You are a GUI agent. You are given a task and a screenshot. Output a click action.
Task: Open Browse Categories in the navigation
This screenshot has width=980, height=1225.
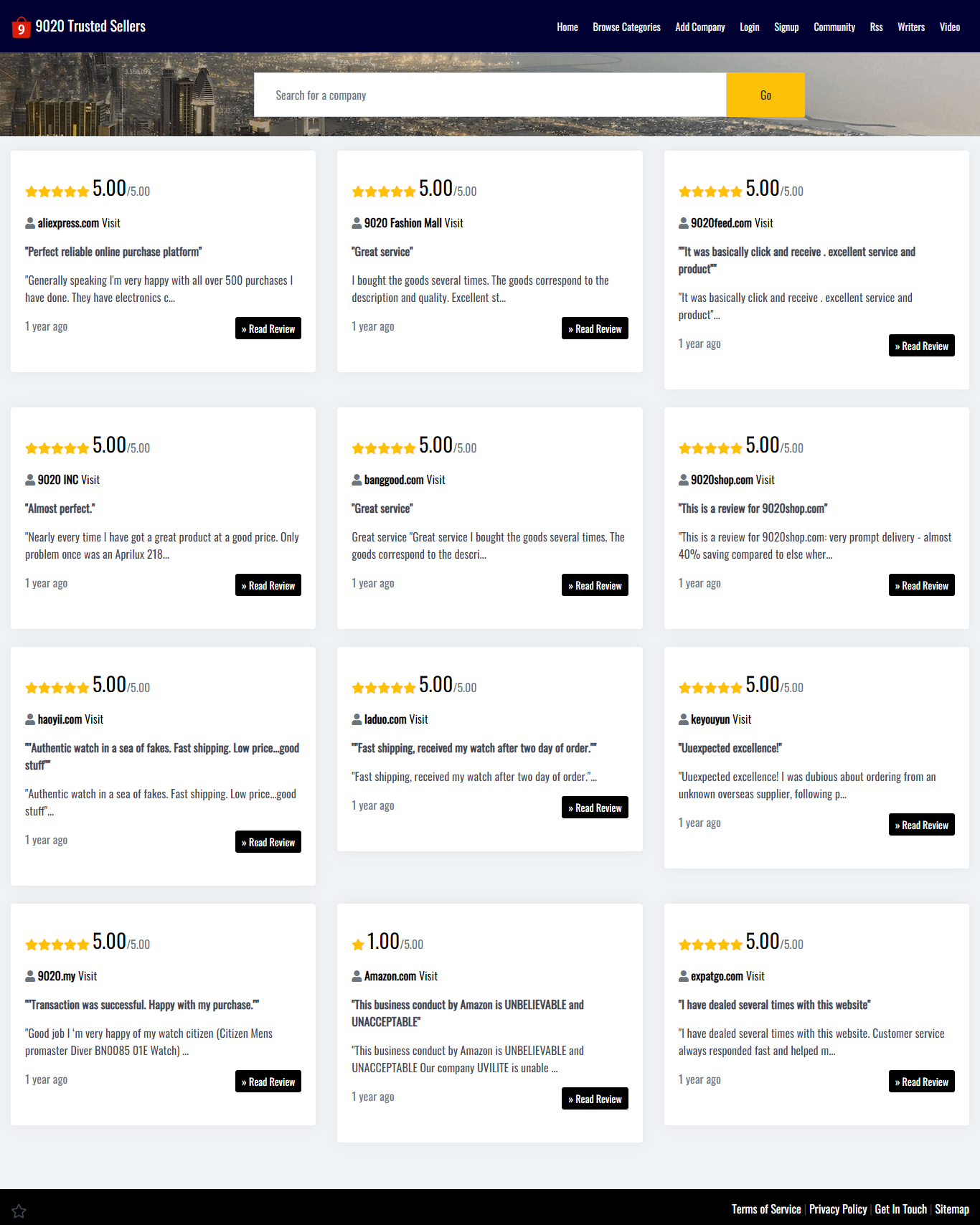[626, 27]
